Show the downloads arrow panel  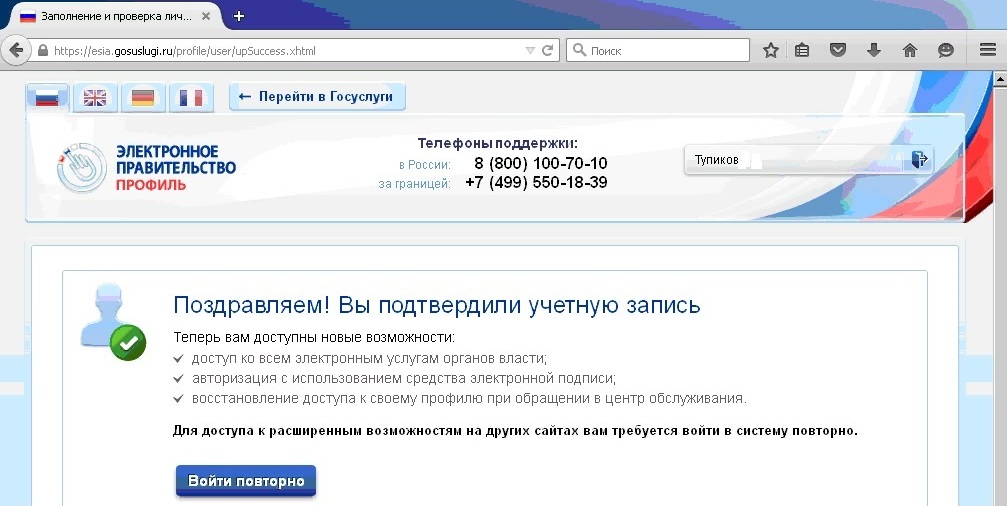point(874,50)
